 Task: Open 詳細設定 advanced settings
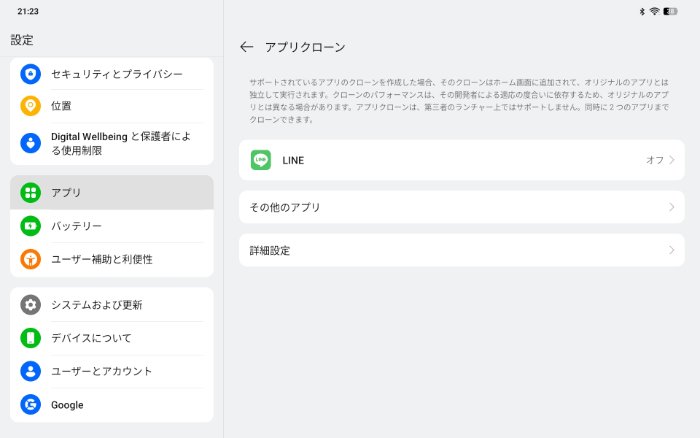[x=270, y=250]
